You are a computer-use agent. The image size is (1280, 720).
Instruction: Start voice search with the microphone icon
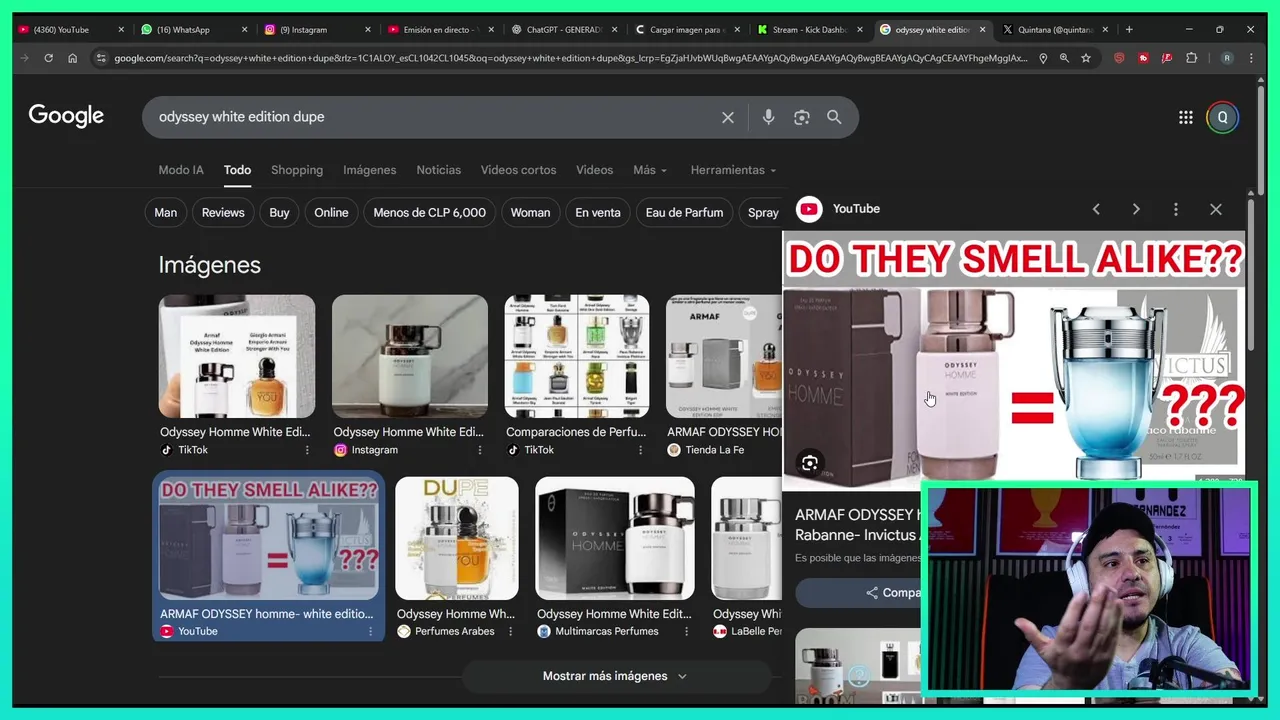(768, 117)
